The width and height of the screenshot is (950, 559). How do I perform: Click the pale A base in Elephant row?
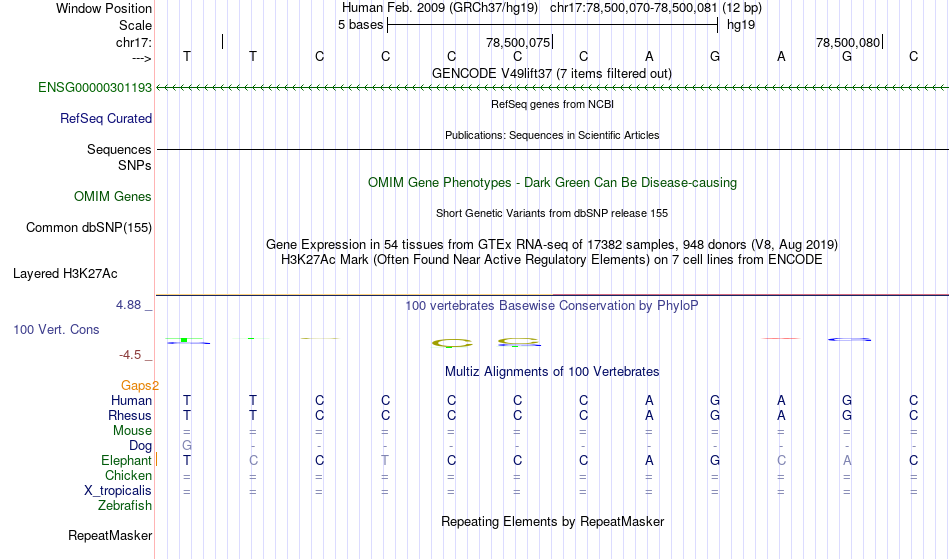pyautogui.click(x=847, y=460)
